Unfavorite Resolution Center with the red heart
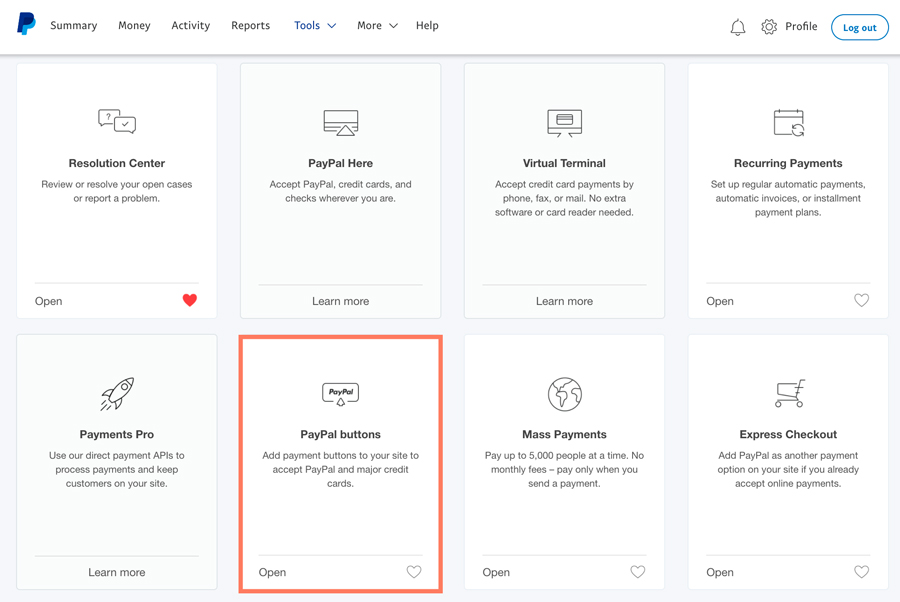Screen dimensions: 900x602 [189, 300]
